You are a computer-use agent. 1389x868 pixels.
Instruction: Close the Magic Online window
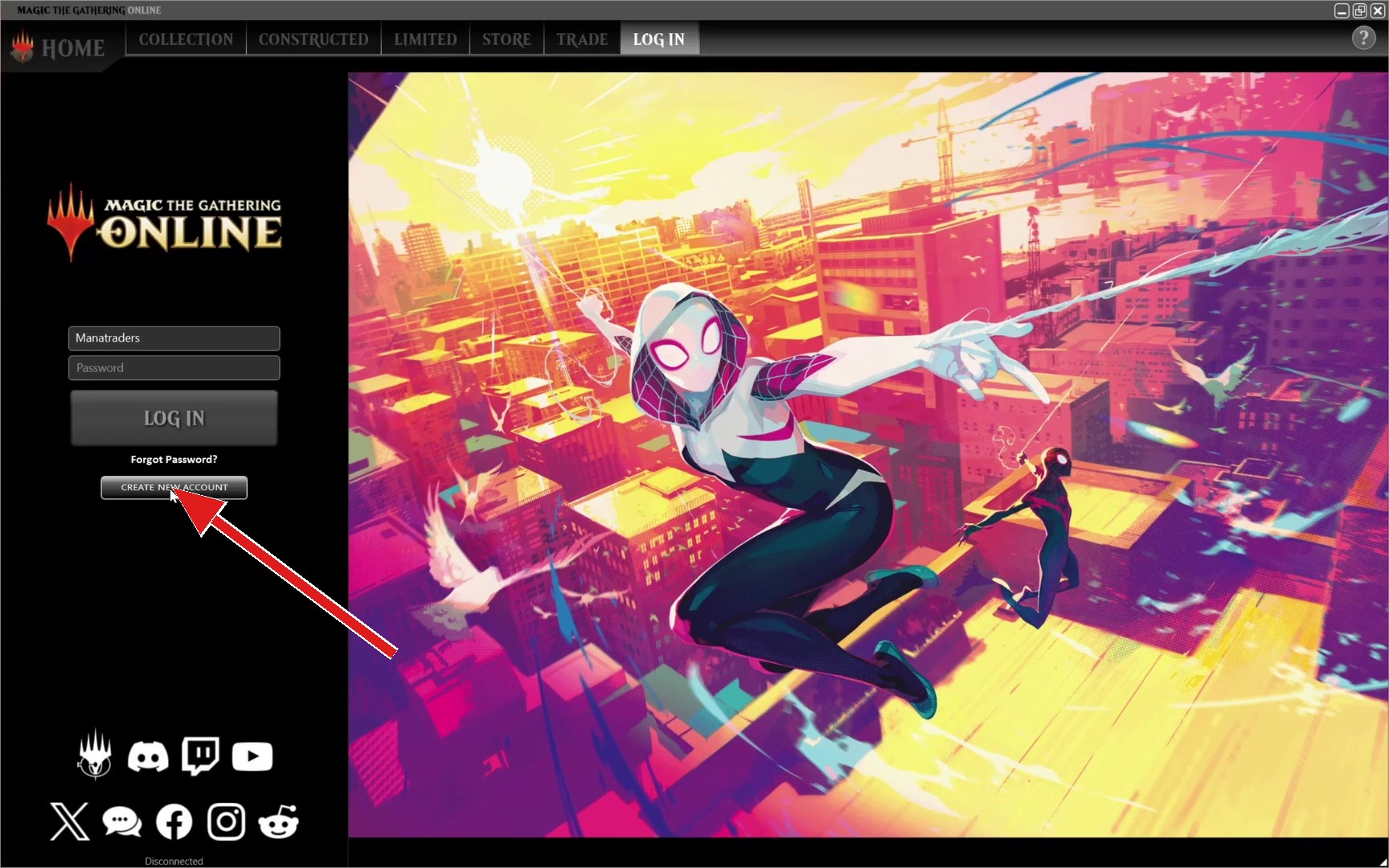[1377, 10]
